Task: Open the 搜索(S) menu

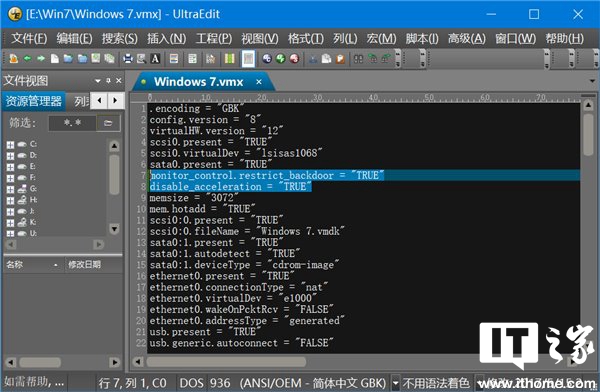Action: (x=119, y=39)
